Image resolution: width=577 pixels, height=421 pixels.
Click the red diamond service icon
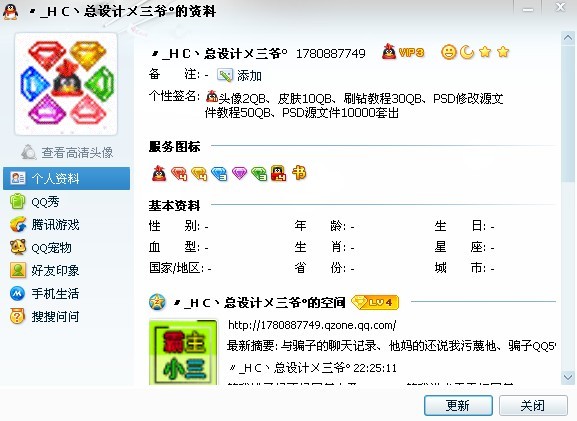[179, 173]
